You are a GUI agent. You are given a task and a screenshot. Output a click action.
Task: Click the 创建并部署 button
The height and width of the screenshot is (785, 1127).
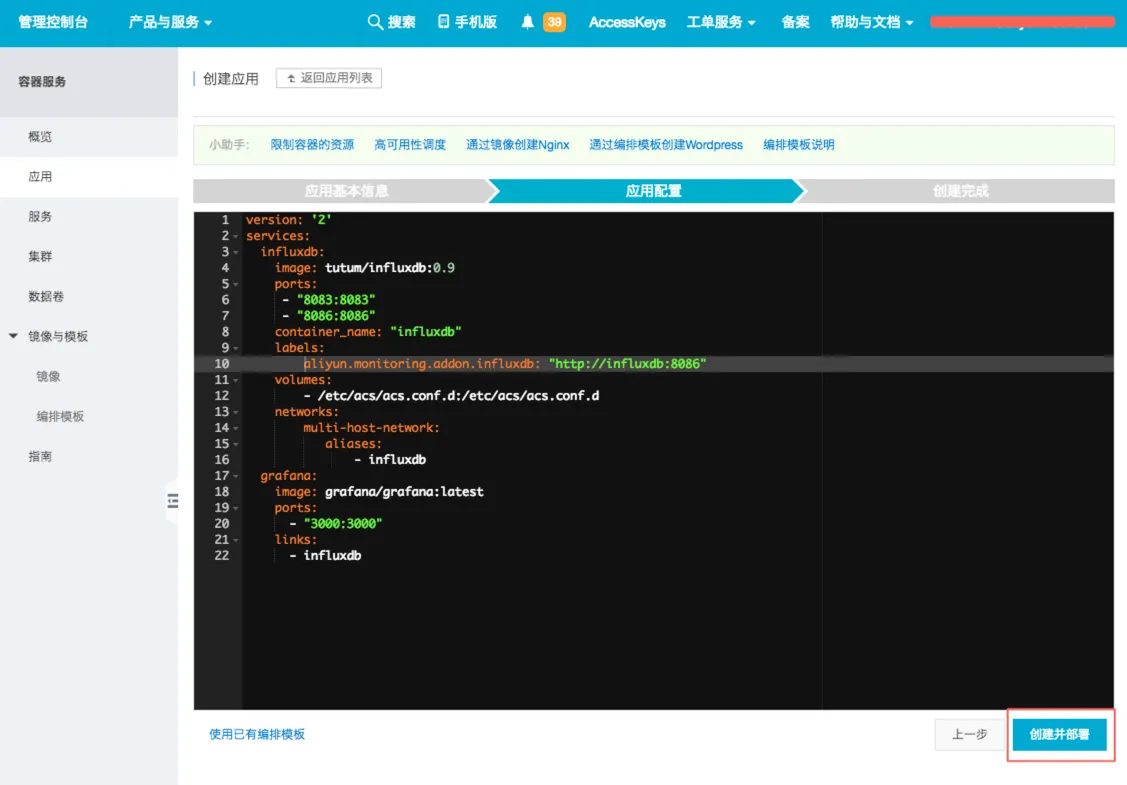click(x=1059, y=734)
